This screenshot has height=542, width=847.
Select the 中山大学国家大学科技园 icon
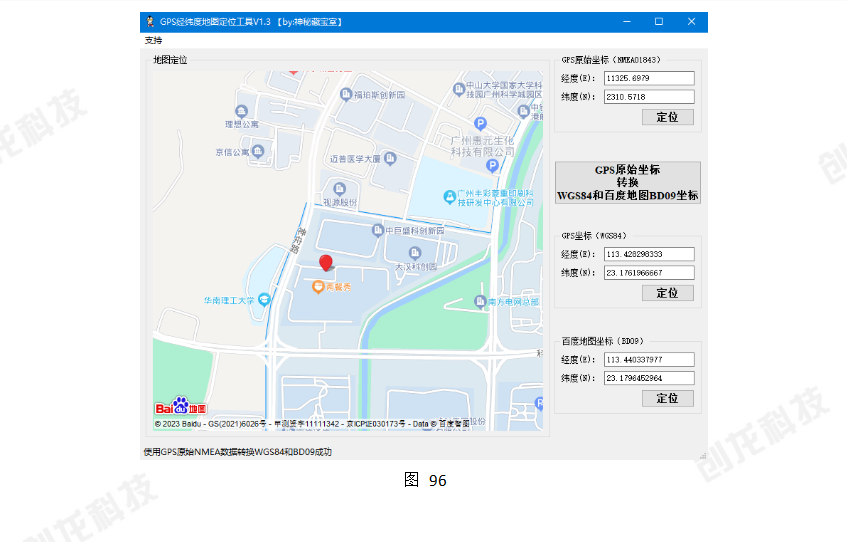459,89
